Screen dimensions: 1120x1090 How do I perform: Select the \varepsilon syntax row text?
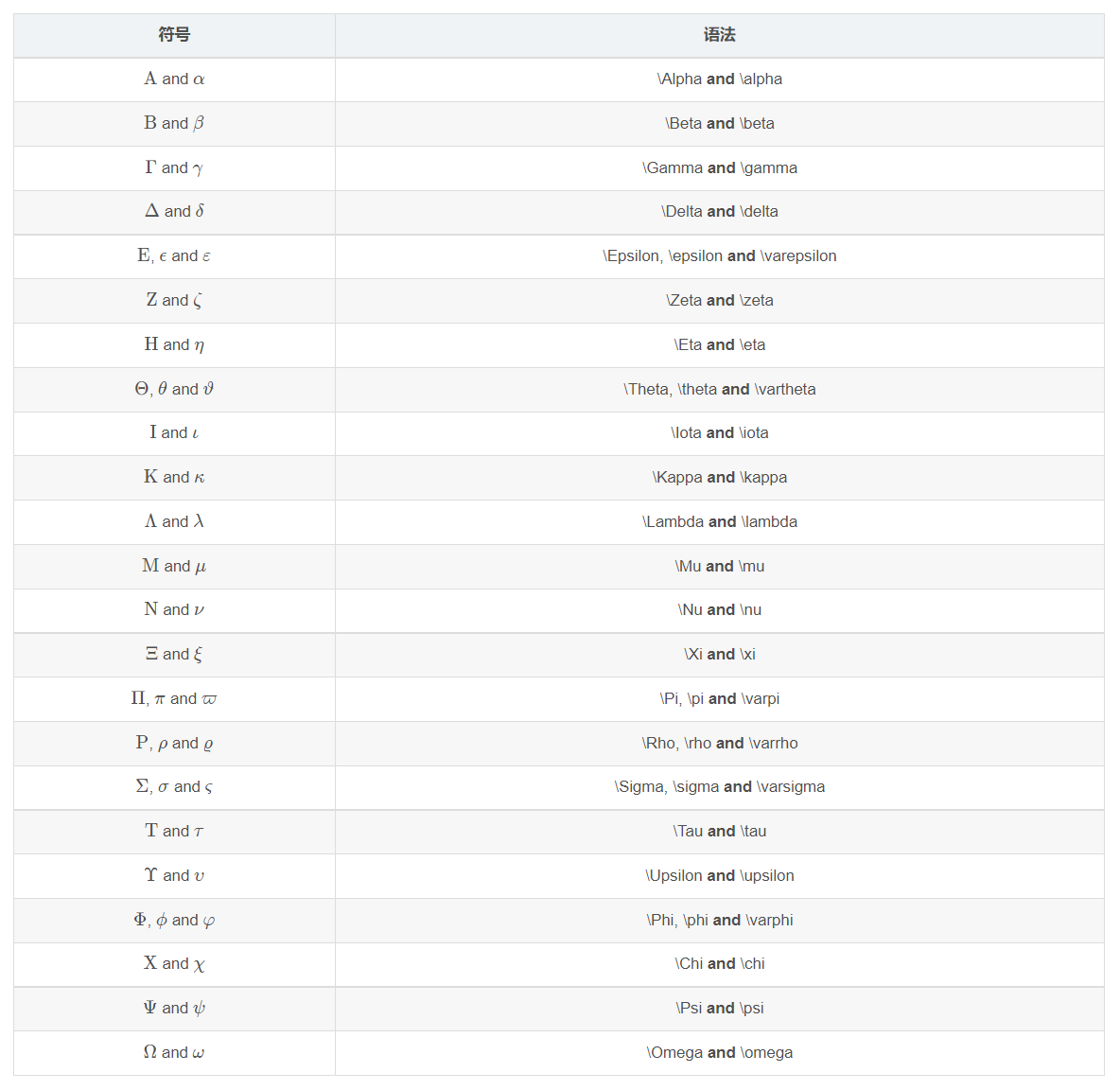(x=719, y=256)
